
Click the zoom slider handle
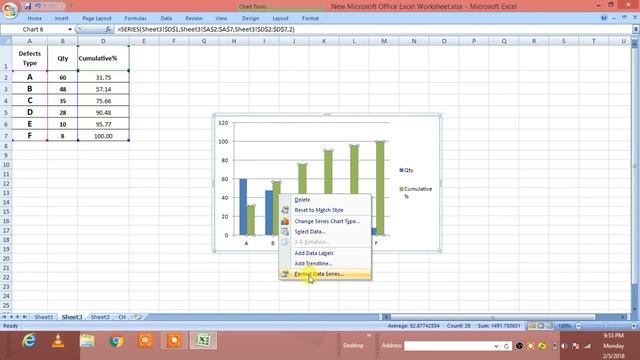point(606,326)
